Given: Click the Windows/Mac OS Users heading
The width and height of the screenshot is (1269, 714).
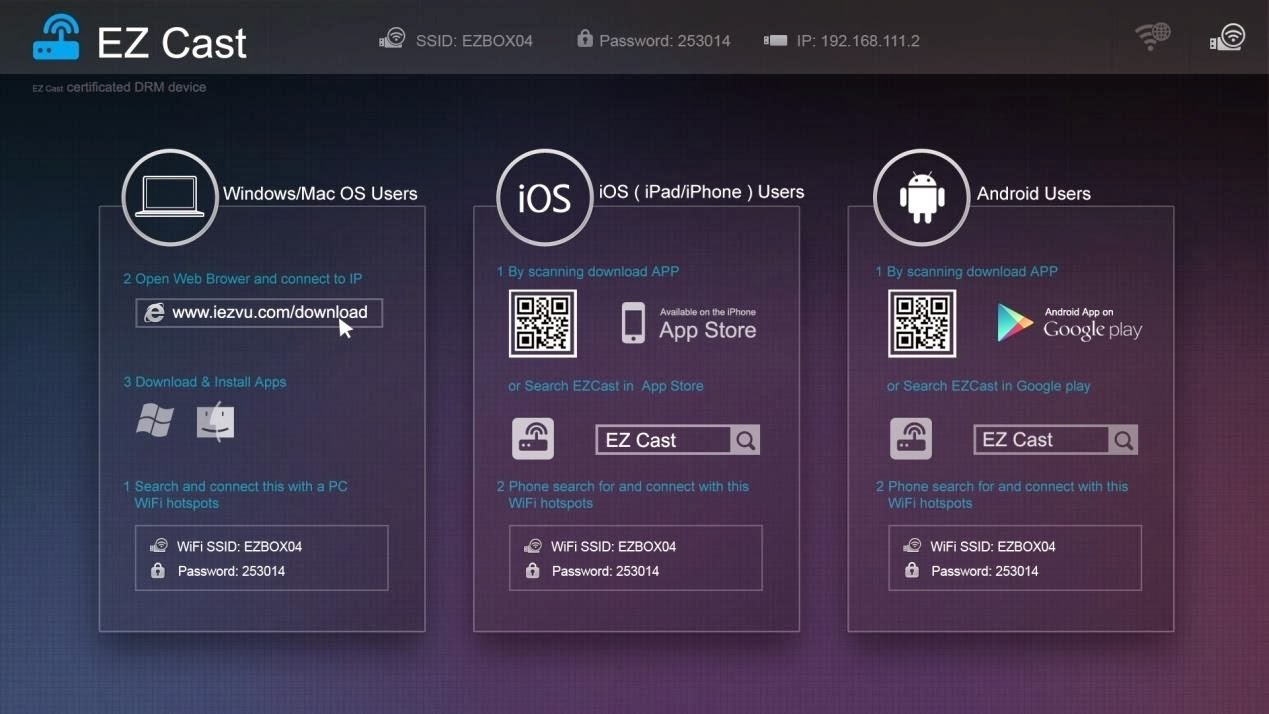Looking at the screenshot, I should [320, 194].
